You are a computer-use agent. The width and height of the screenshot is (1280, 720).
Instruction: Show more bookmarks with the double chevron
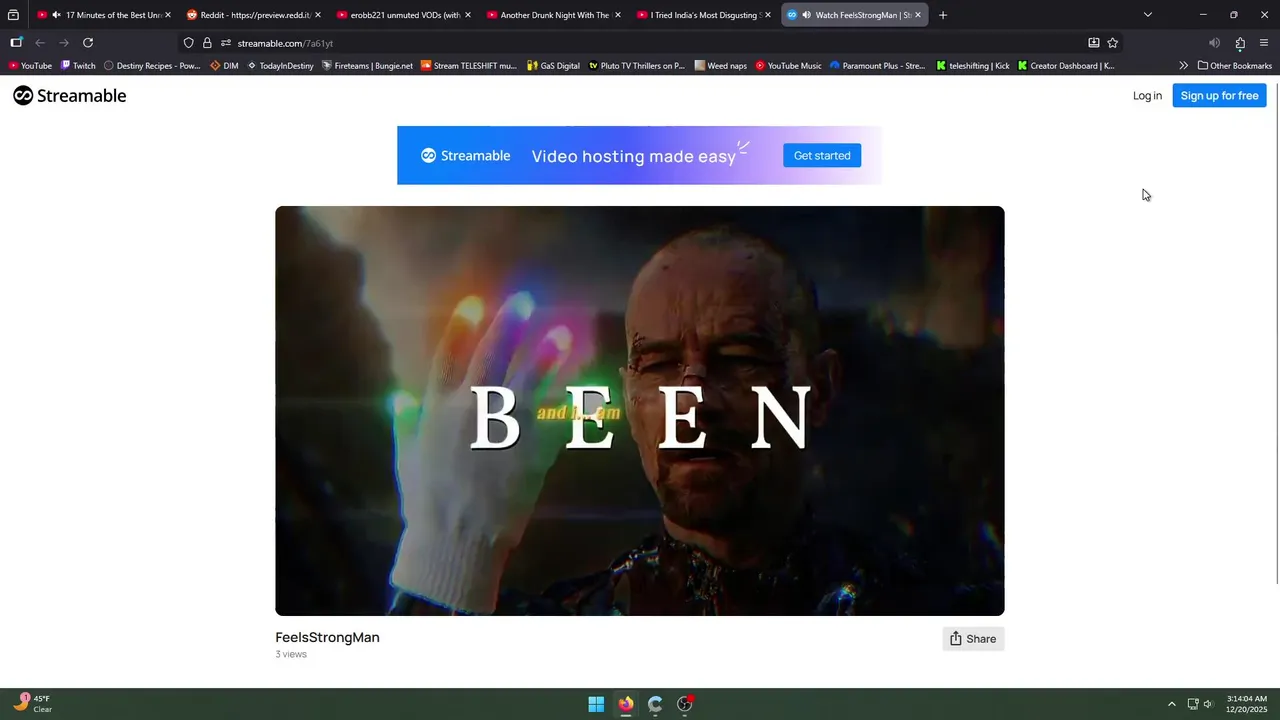1184,66
